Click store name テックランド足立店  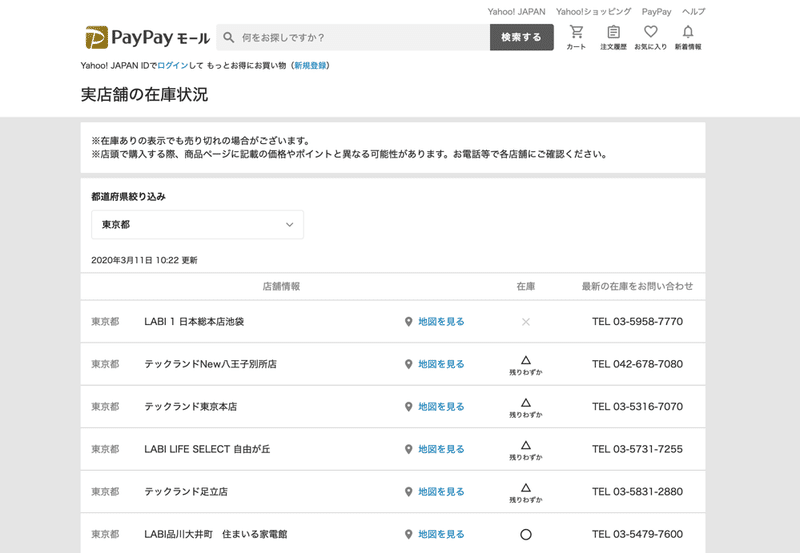pos(186,492)
